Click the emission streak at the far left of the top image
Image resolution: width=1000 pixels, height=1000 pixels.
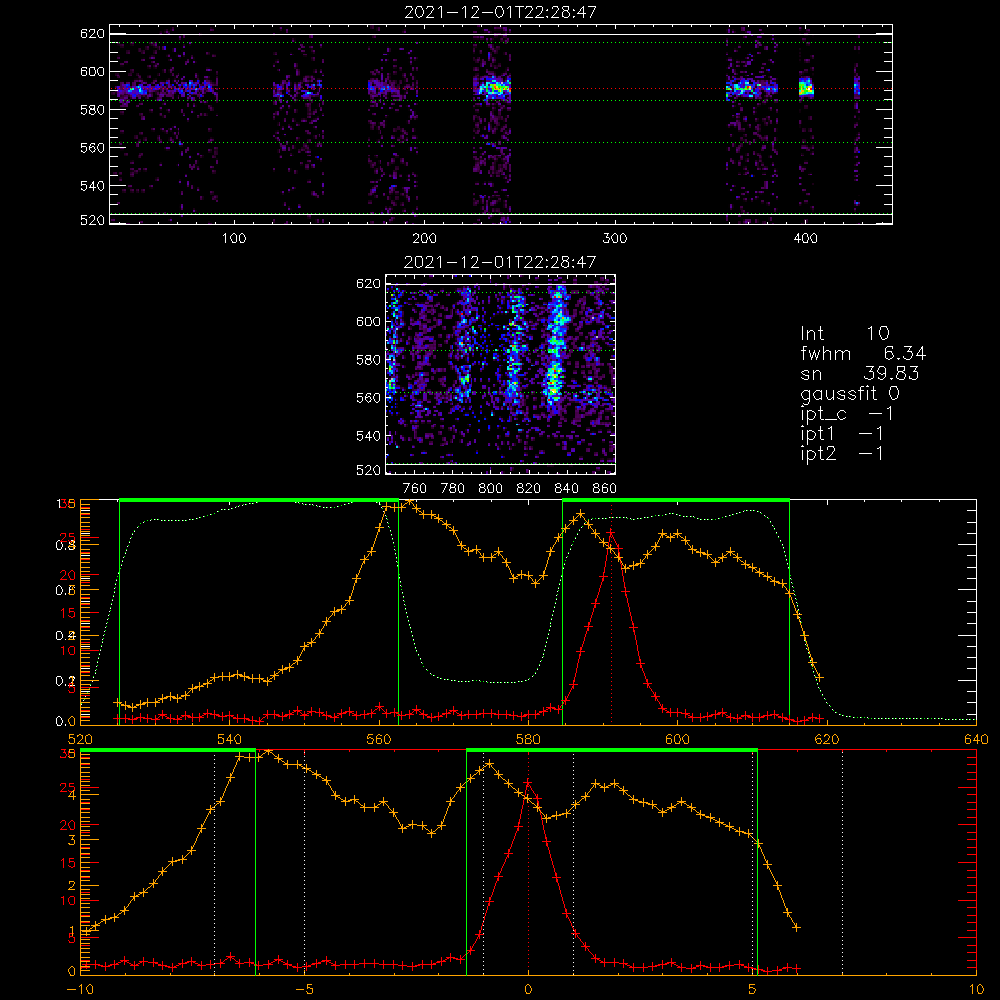click(166, 89)
